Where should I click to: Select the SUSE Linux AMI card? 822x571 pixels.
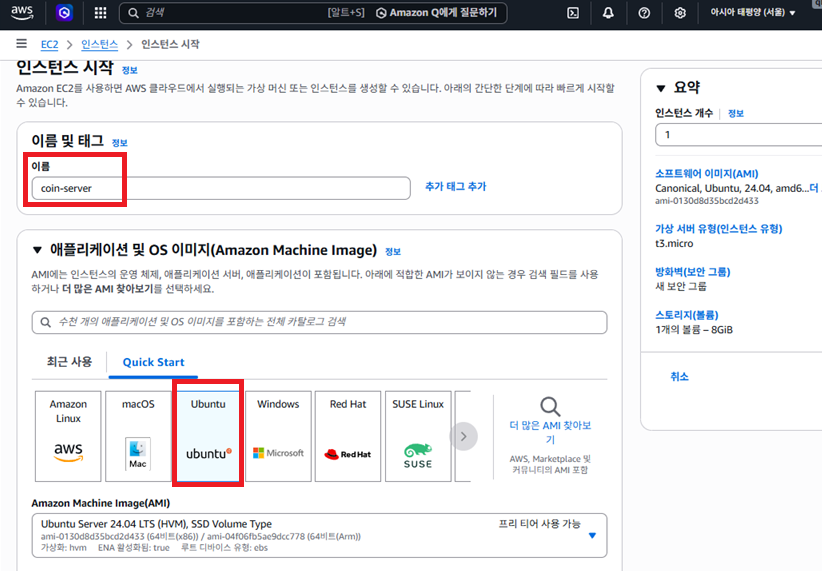click(418, 436)
